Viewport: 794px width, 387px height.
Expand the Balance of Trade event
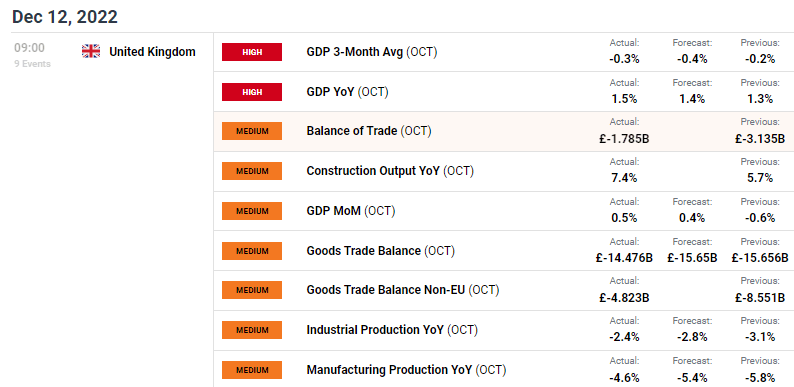pyautogui.click(x=503, y=131)
